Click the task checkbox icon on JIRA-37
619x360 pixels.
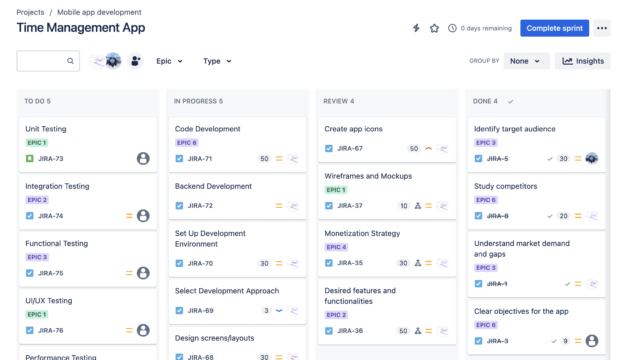point(329,206)
